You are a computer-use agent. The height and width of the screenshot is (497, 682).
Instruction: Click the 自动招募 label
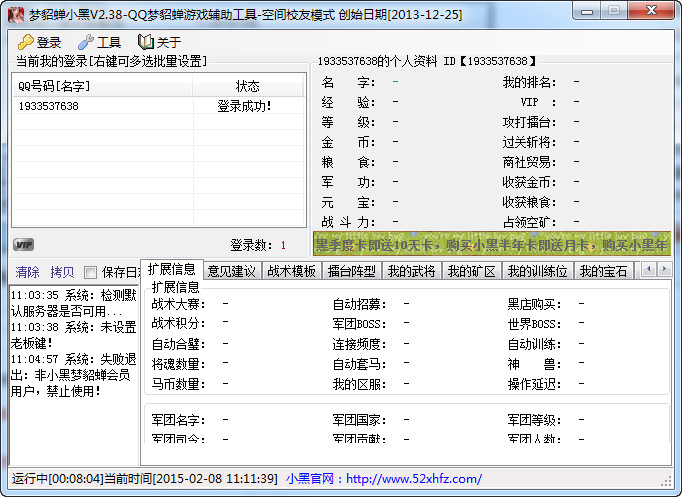[359, 304]
